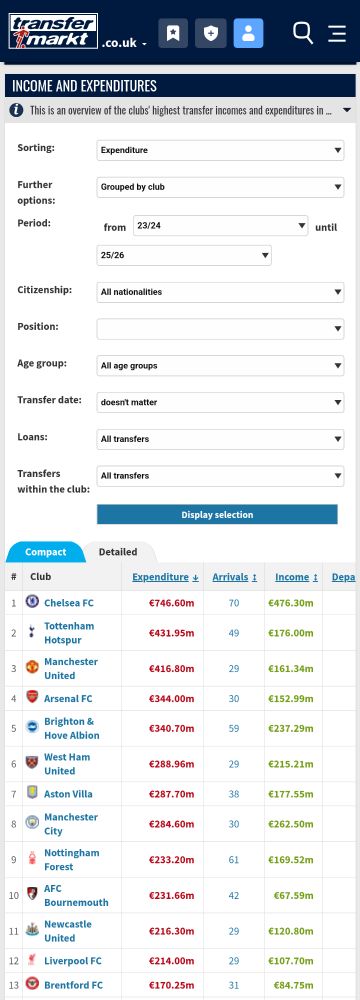Open the empty Position dropdown field
Viewport: 360px width, 1000px height.
point(220,329)
